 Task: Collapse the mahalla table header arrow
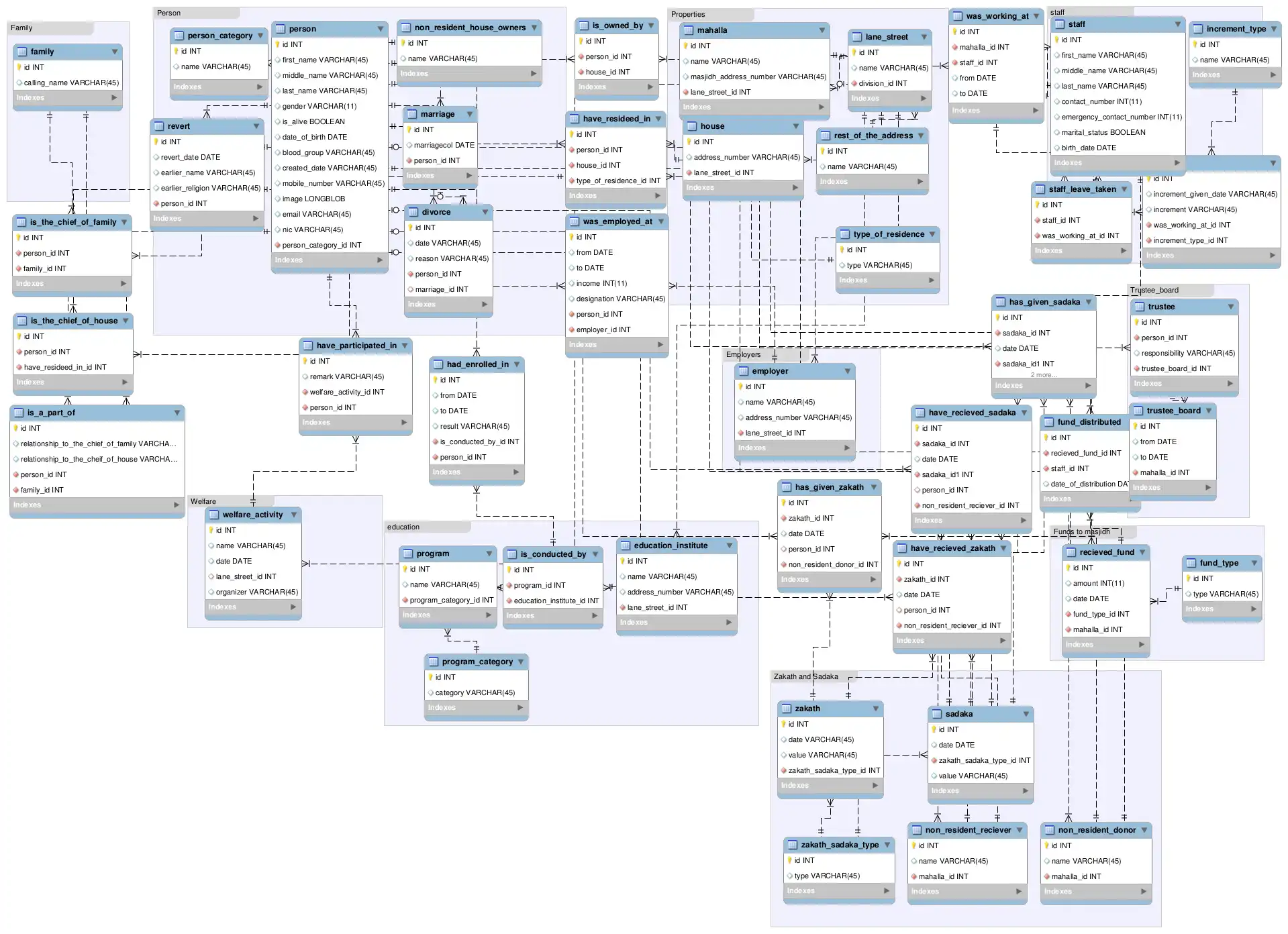[x=822, y=30]
